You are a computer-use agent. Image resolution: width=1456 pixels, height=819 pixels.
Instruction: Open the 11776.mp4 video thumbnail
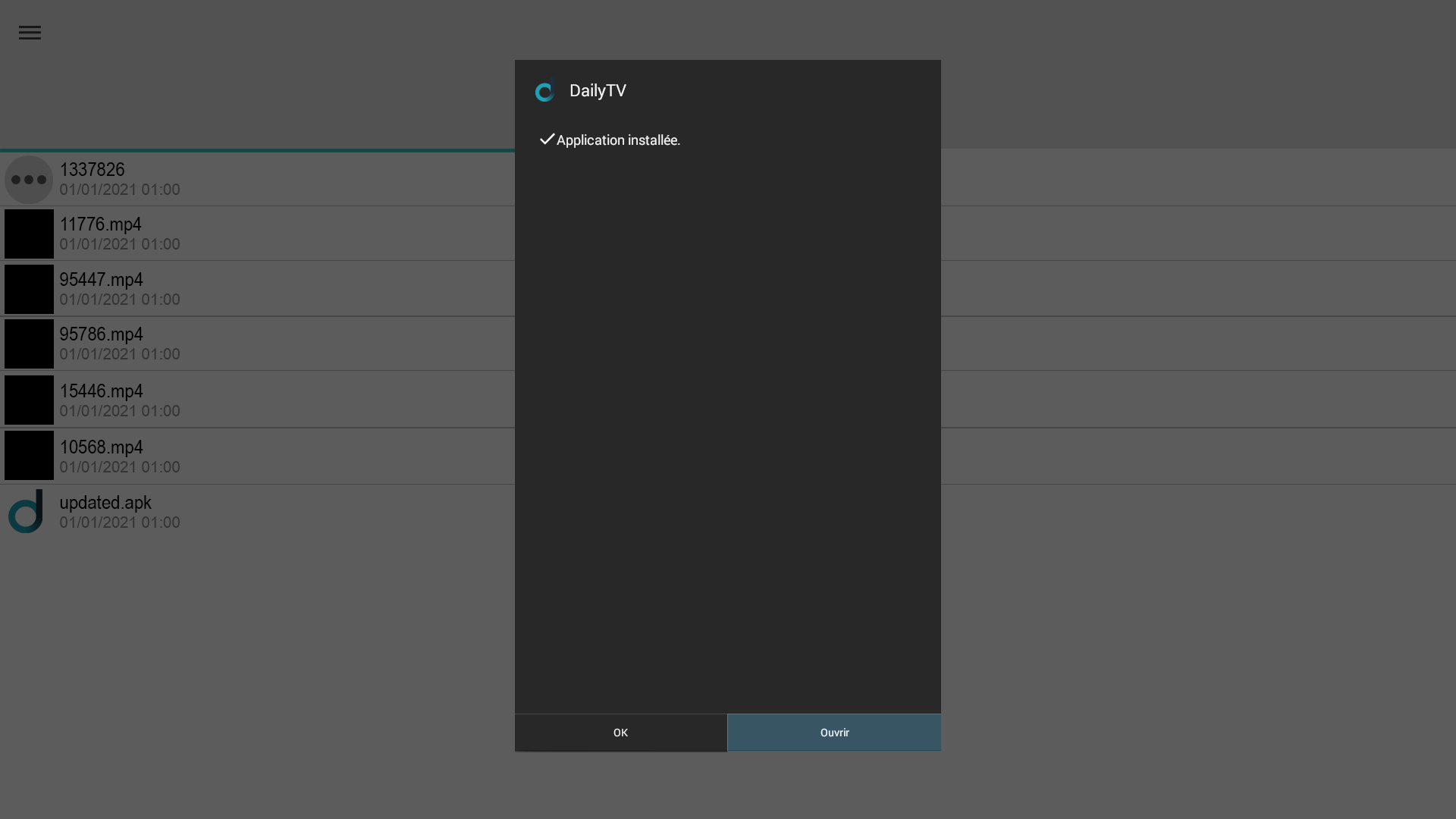(29, 234)
